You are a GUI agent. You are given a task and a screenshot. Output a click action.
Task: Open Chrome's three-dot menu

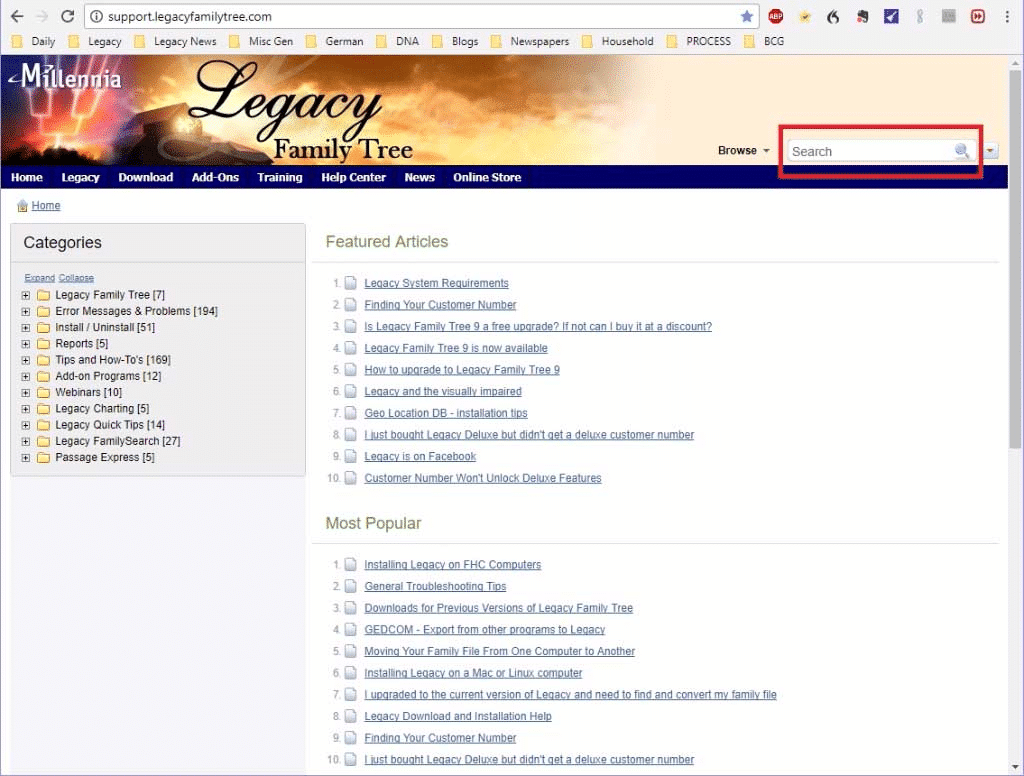pos(1007,16)
